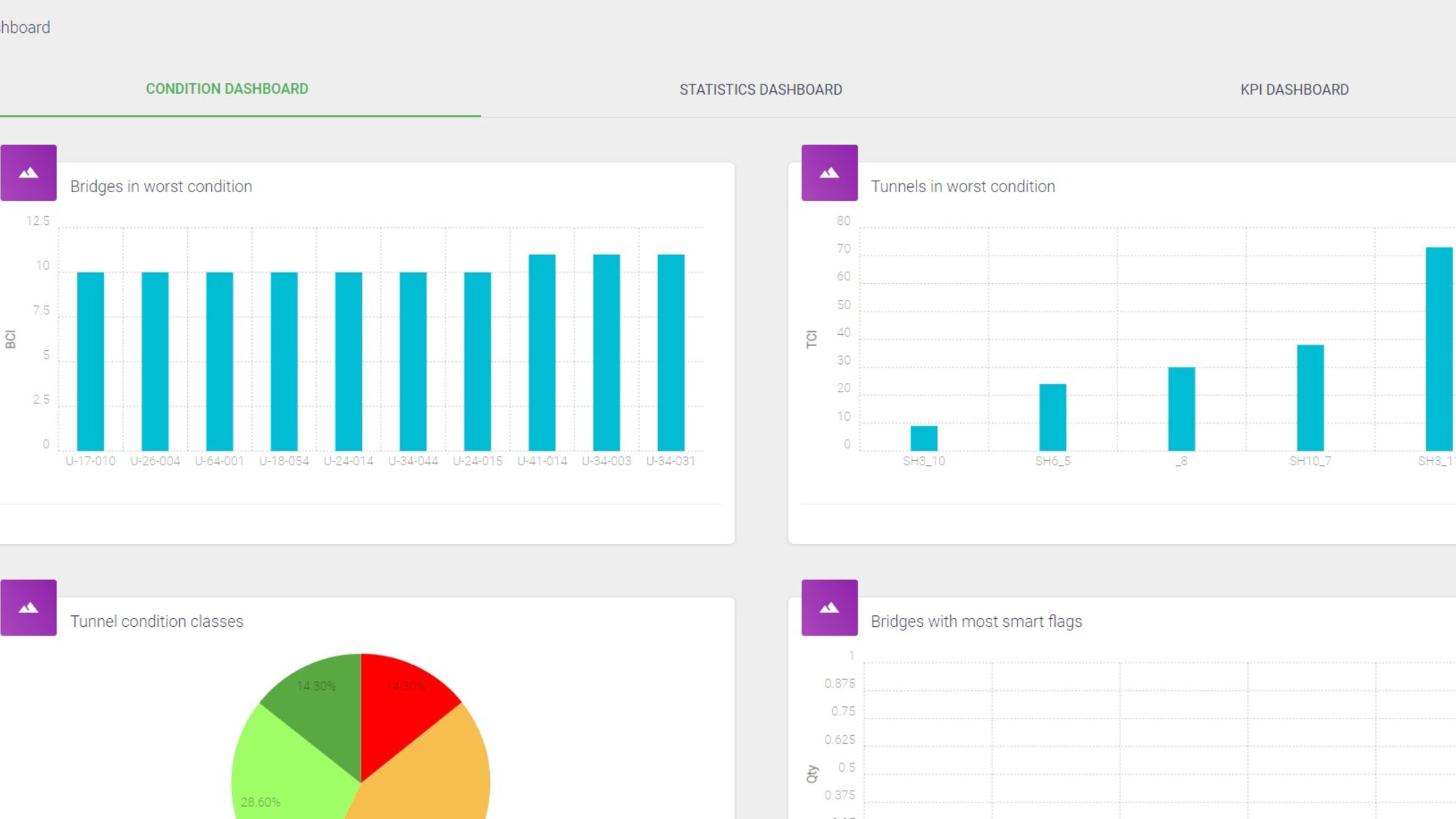Select the U-17-010 bridge bar

[x=90, y=361]
